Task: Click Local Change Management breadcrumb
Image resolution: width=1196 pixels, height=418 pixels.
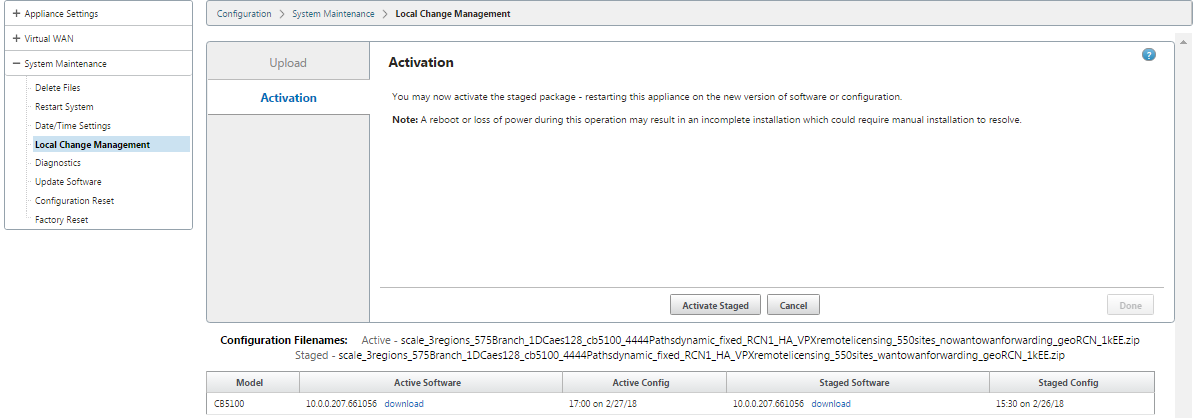Action: 453,14
